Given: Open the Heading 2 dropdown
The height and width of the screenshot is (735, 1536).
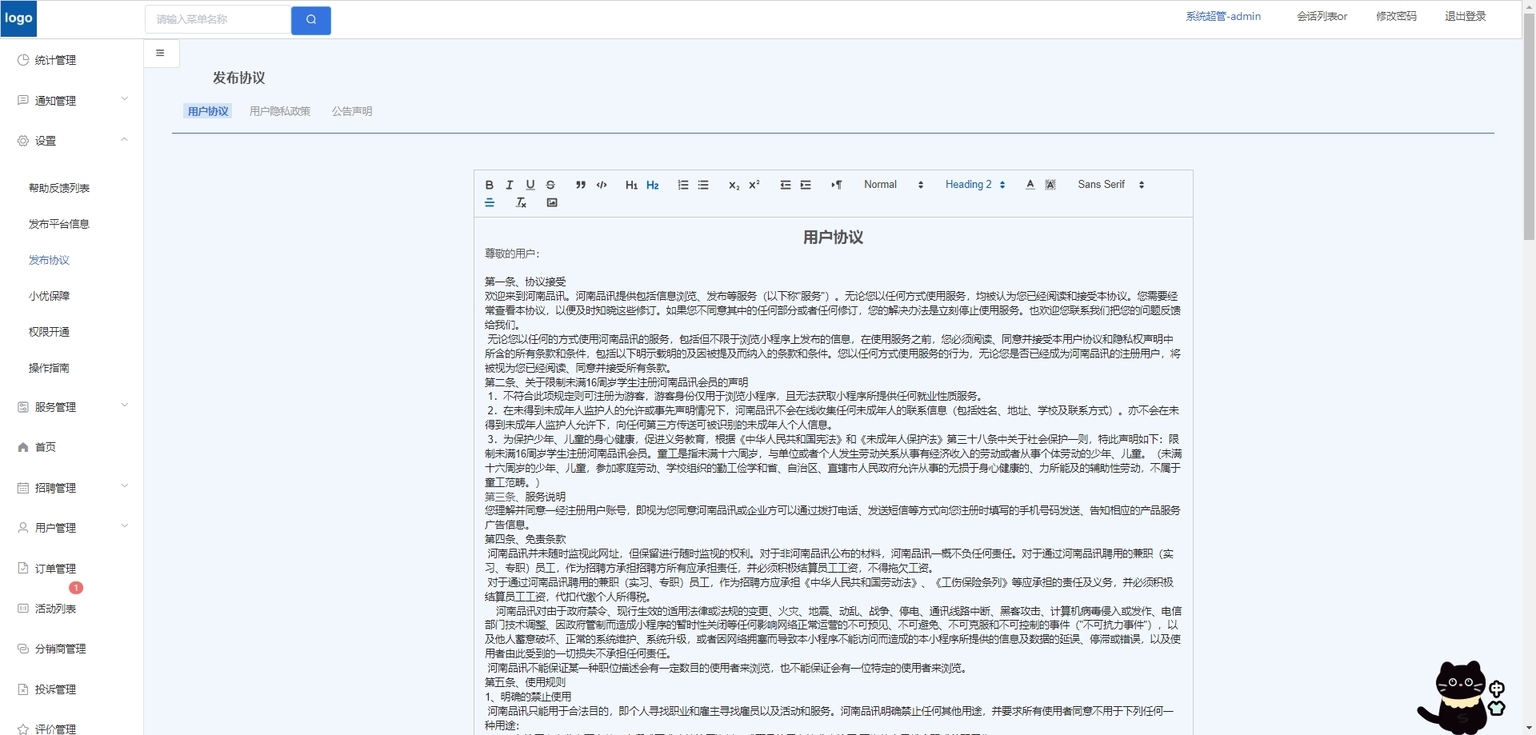Looking at the screenshot, I should click(975, 185).
